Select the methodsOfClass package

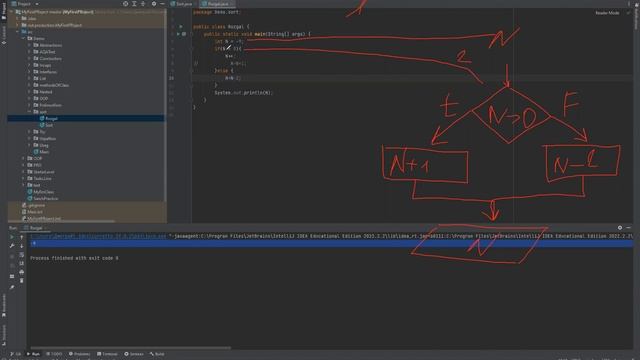pyautogui.click(x=51, y=85)
